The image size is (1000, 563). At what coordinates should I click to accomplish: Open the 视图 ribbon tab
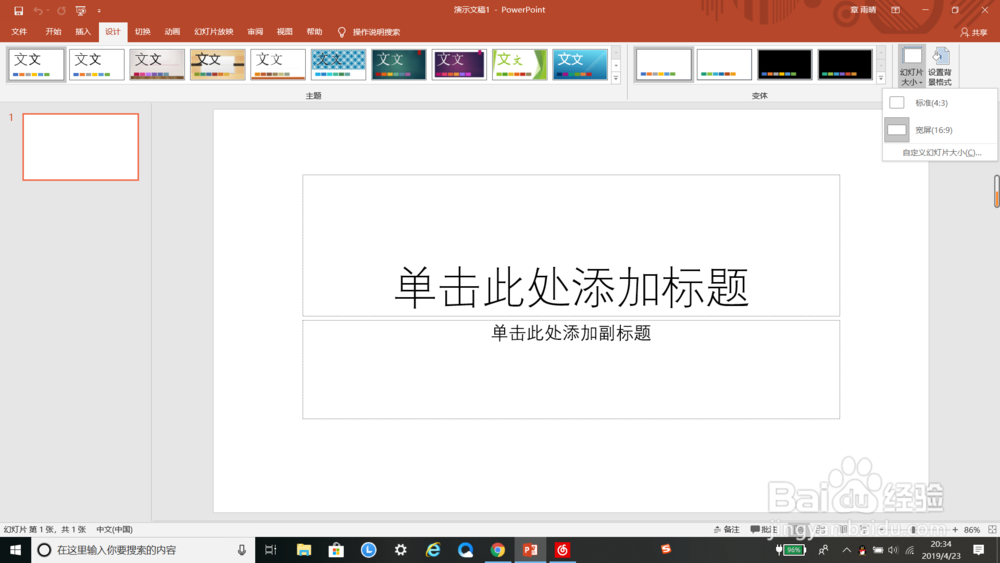pyautogui.click(x=284, y=32)
